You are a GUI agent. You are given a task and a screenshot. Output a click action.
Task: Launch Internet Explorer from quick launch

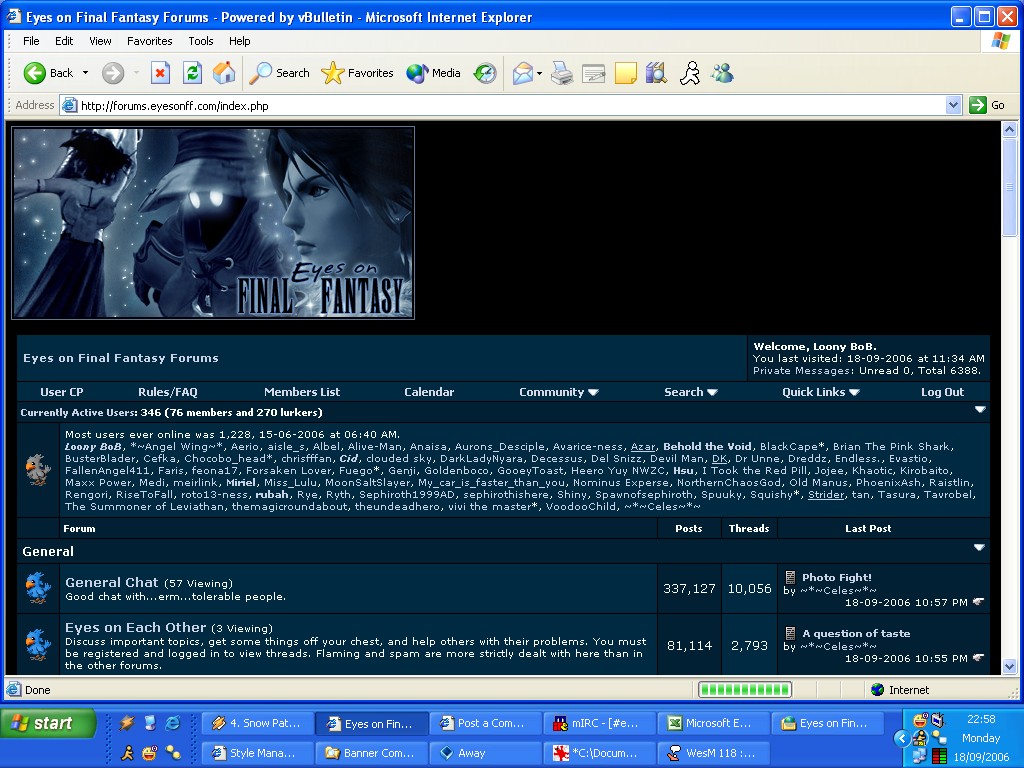173,722
